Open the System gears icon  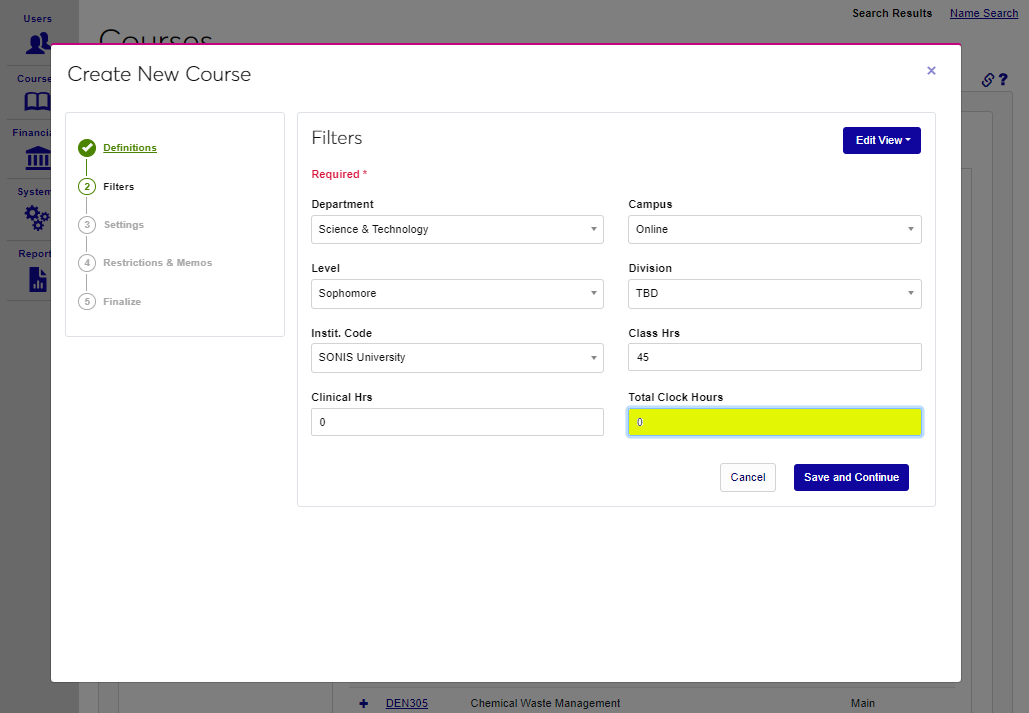(37, 216)
